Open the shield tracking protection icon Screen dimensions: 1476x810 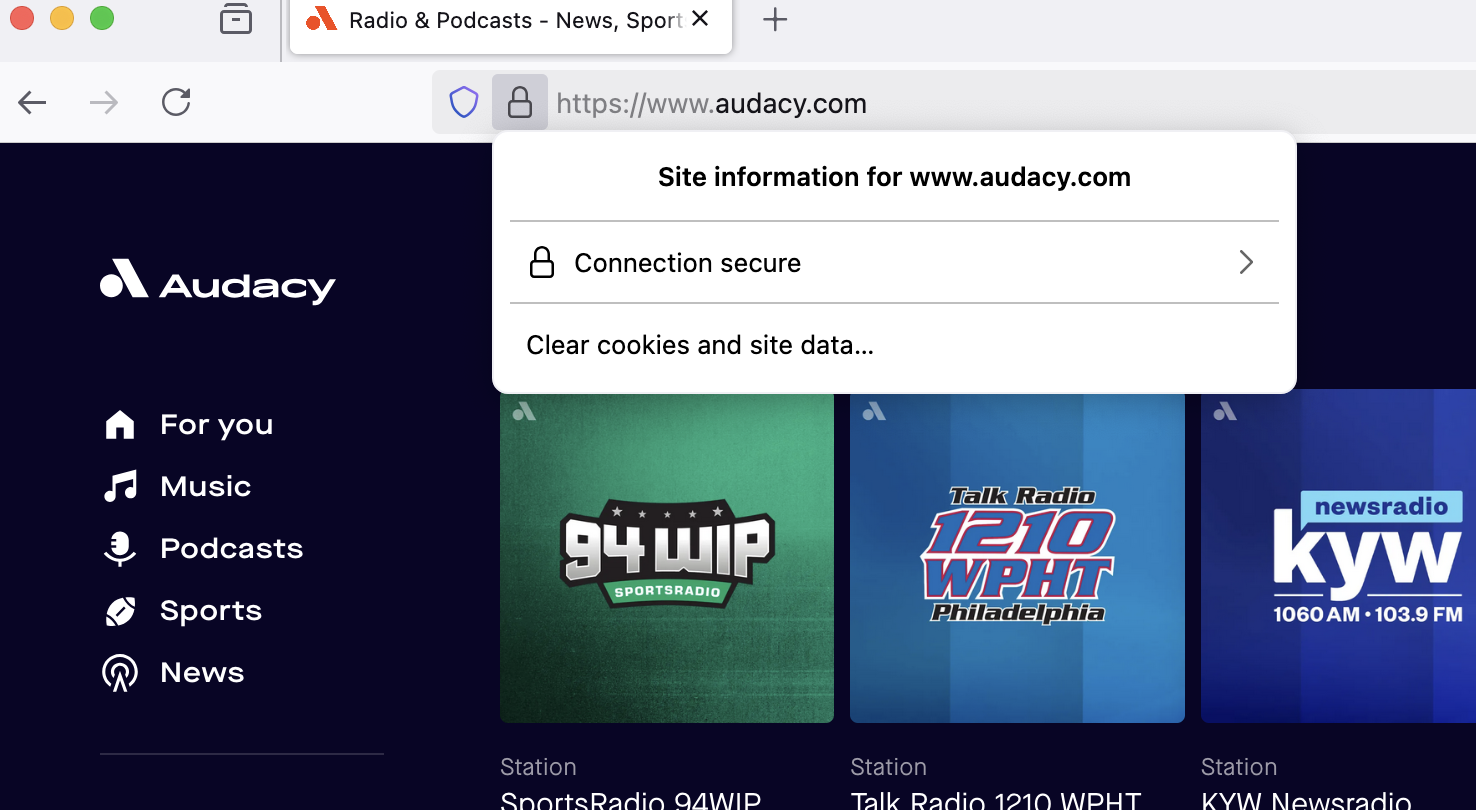point(463,102)
